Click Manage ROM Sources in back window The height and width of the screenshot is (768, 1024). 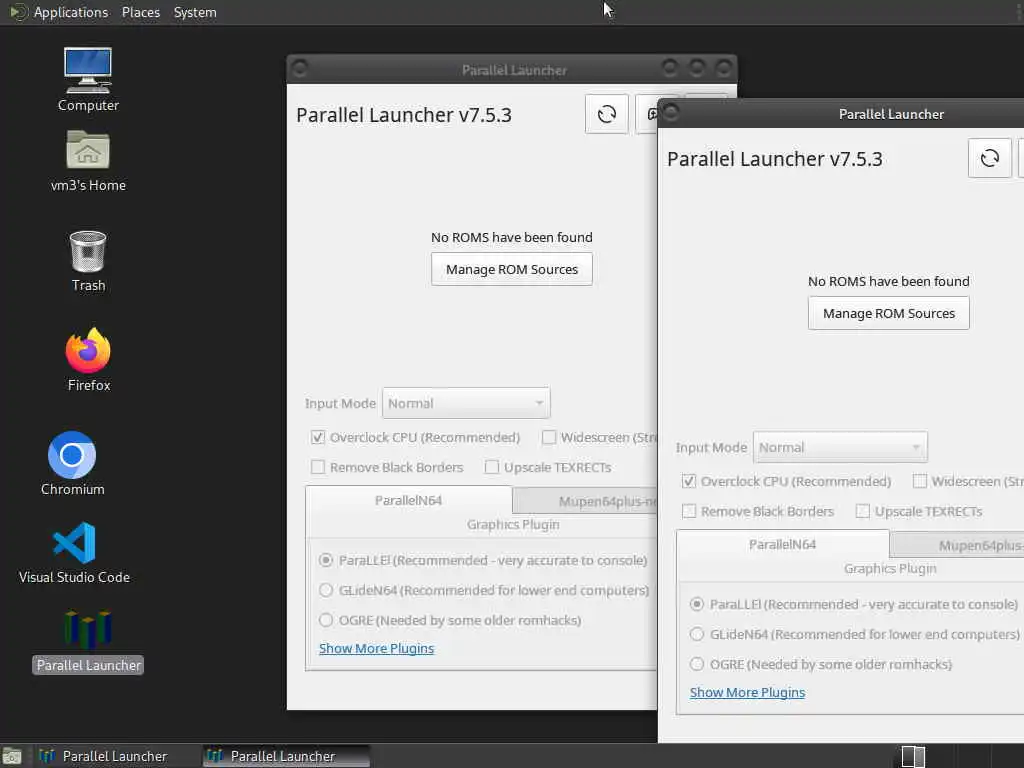[512, 269]
